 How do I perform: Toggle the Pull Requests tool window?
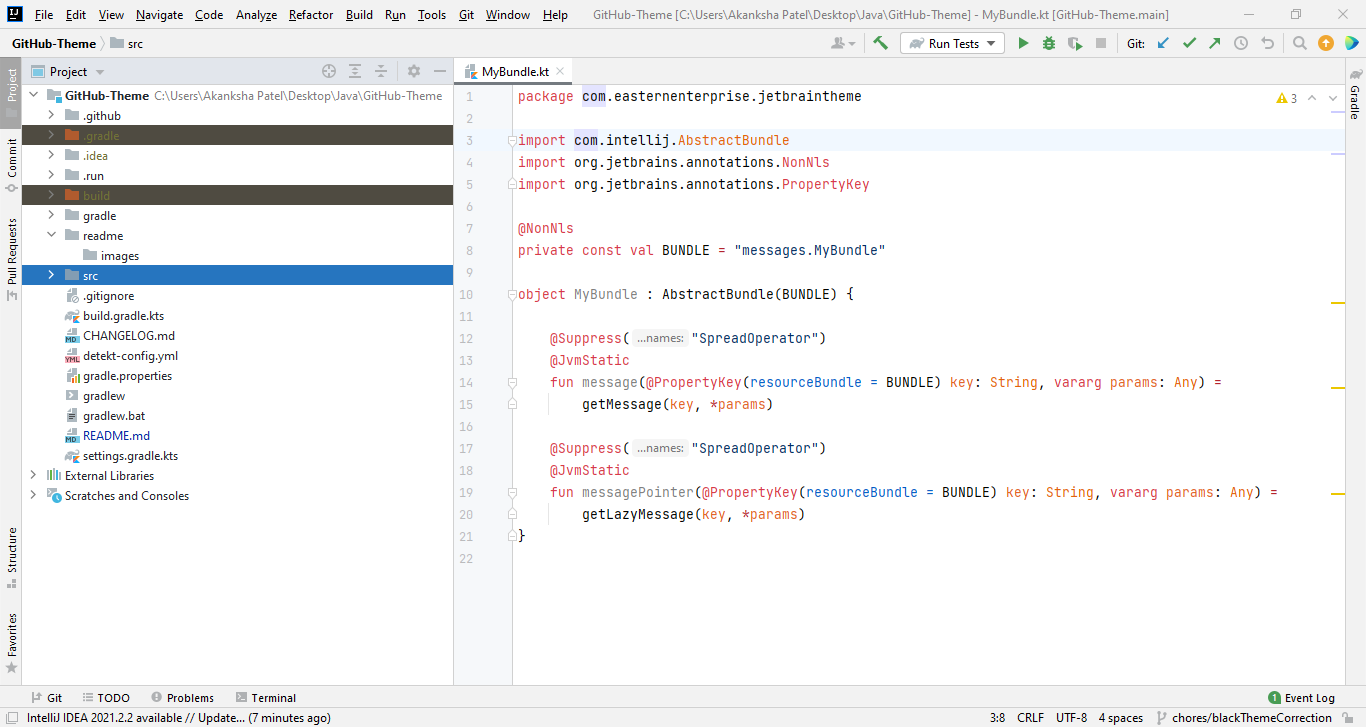(x=11, y=259)
